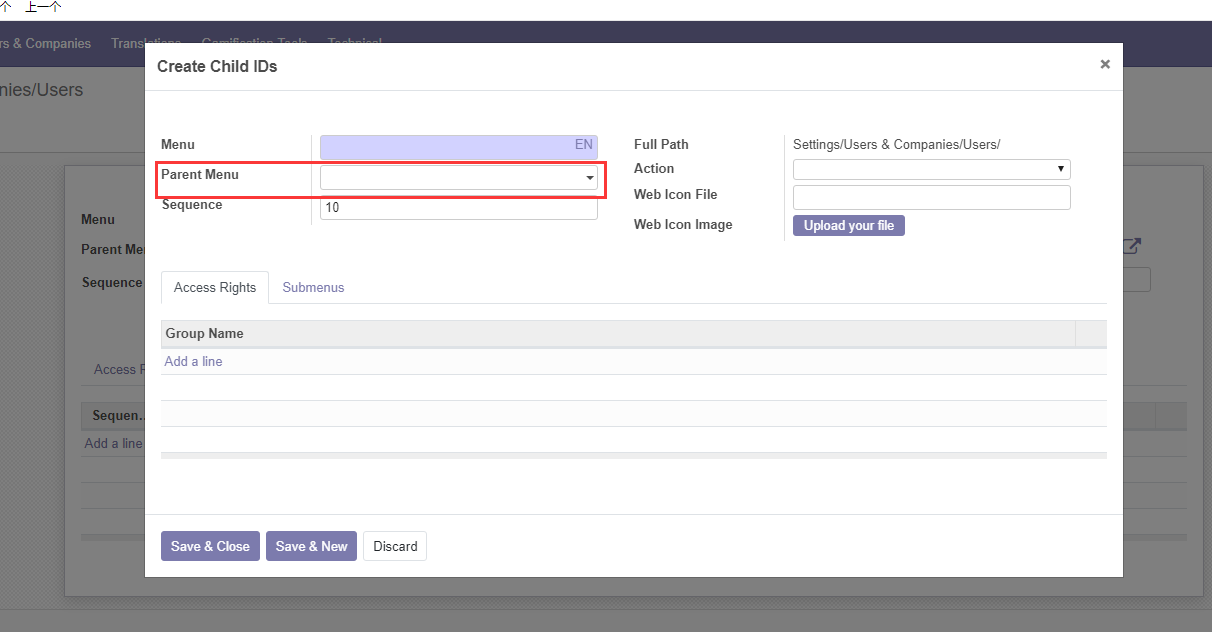The width and height of the screenshot is (1212, 632).
Task: Select the Access Rights tab
Action: (214, 287)
